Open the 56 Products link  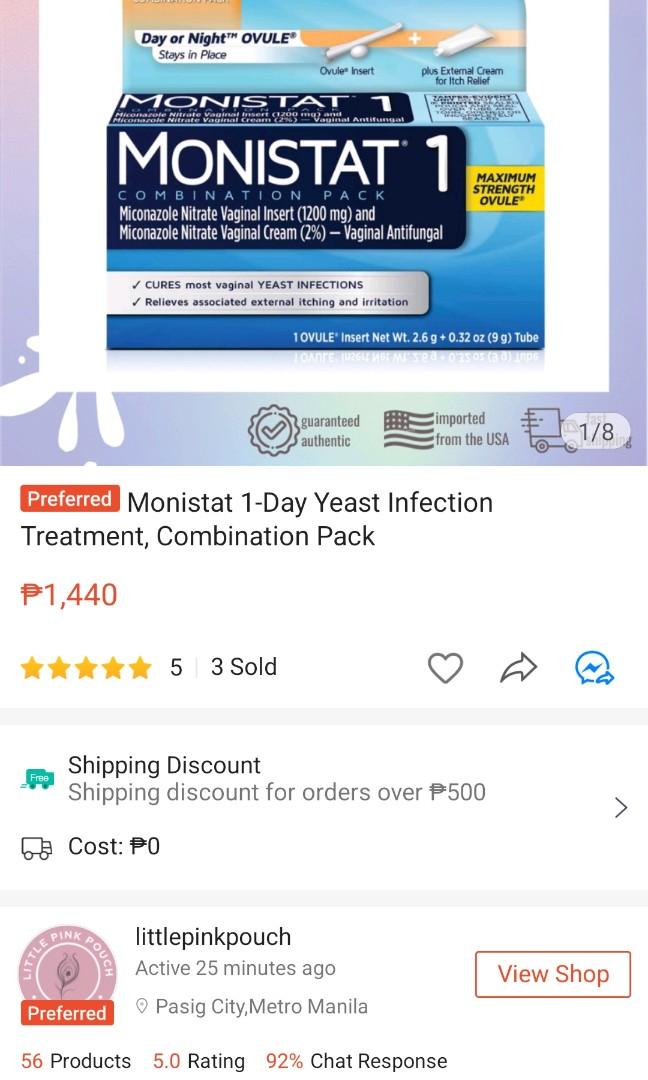(76, 1061)
